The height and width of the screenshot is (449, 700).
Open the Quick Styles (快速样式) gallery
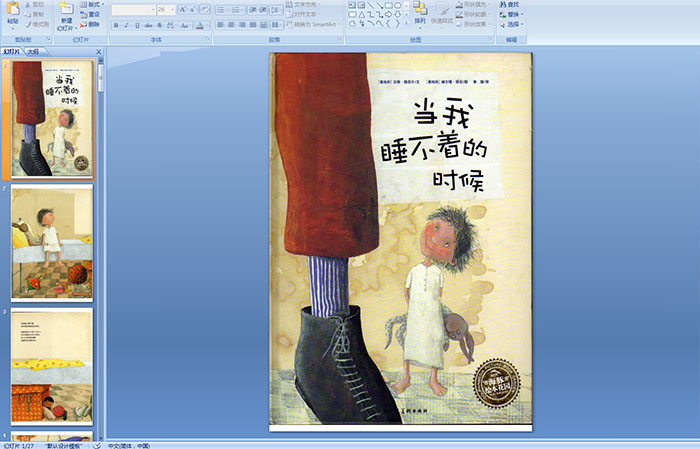point(442,14)
